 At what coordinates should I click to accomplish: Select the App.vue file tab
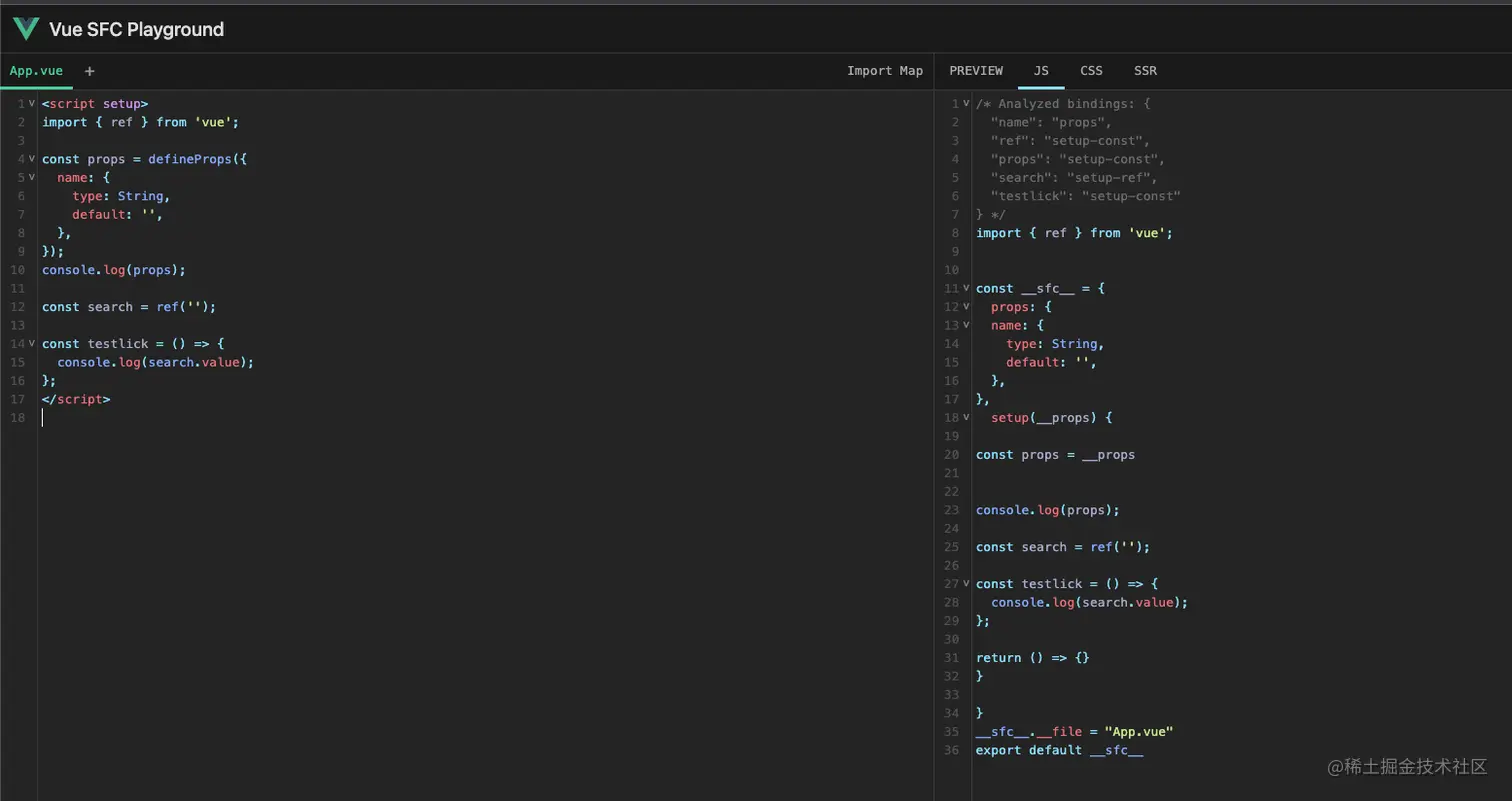36,71
